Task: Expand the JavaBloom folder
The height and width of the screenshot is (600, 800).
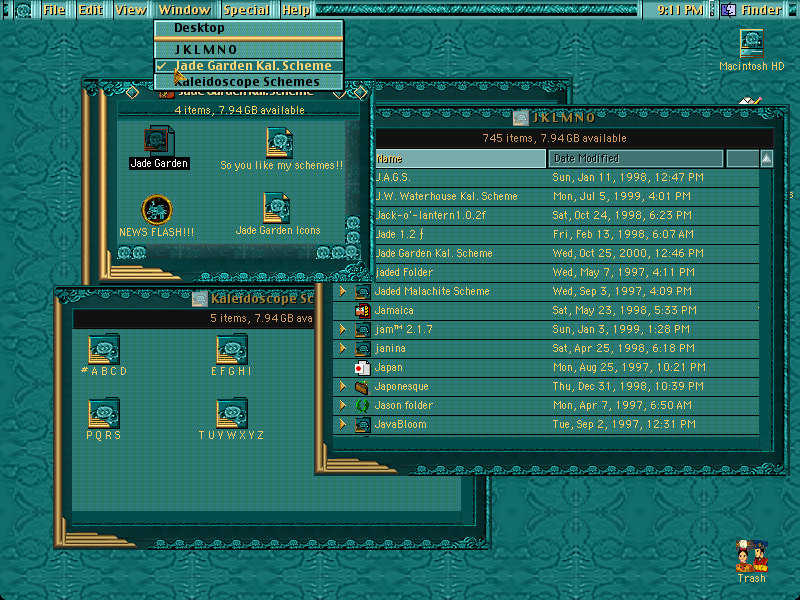Action: [343, 424]
